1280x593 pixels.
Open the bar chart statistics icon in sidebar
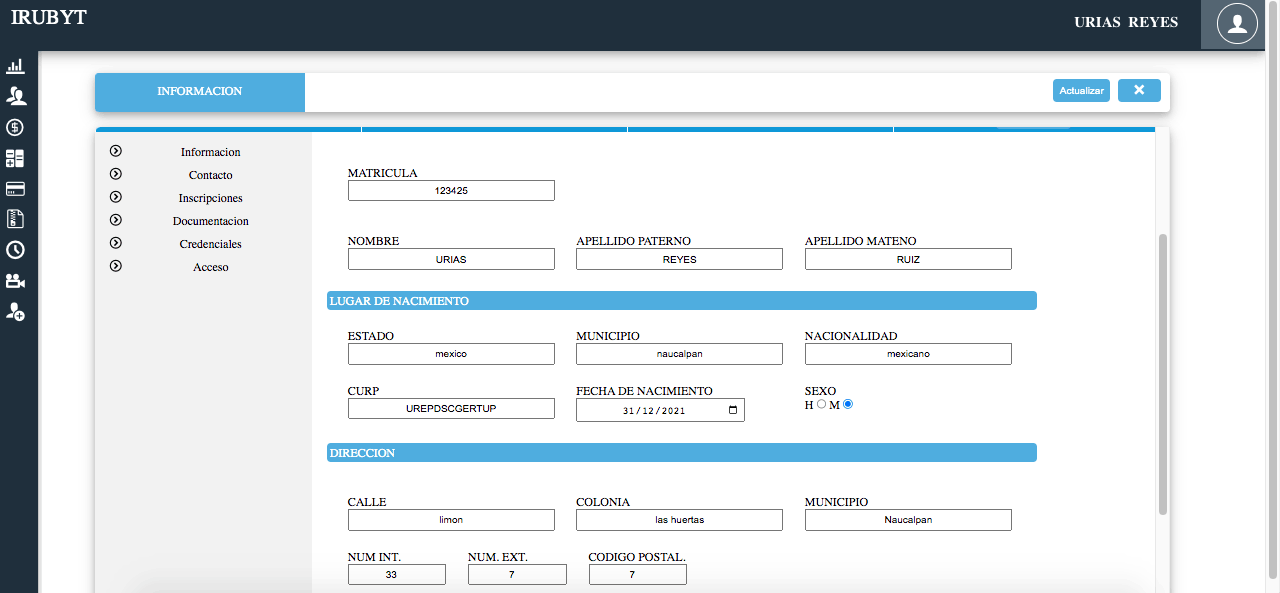click(x=15, y=67)
